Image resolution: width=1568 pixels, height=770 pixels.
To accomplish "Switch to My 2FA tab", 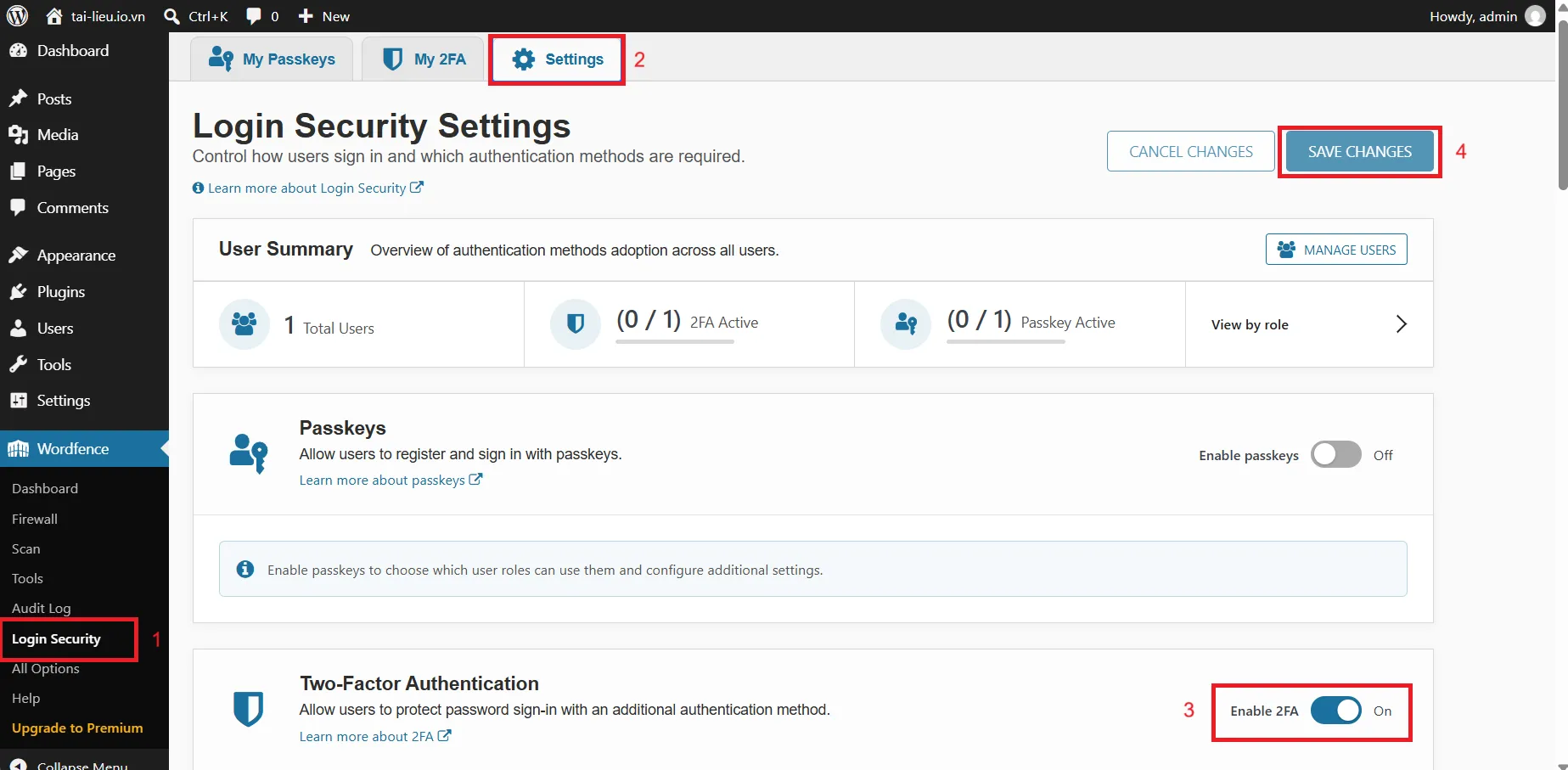I will (x=424, y=59).
